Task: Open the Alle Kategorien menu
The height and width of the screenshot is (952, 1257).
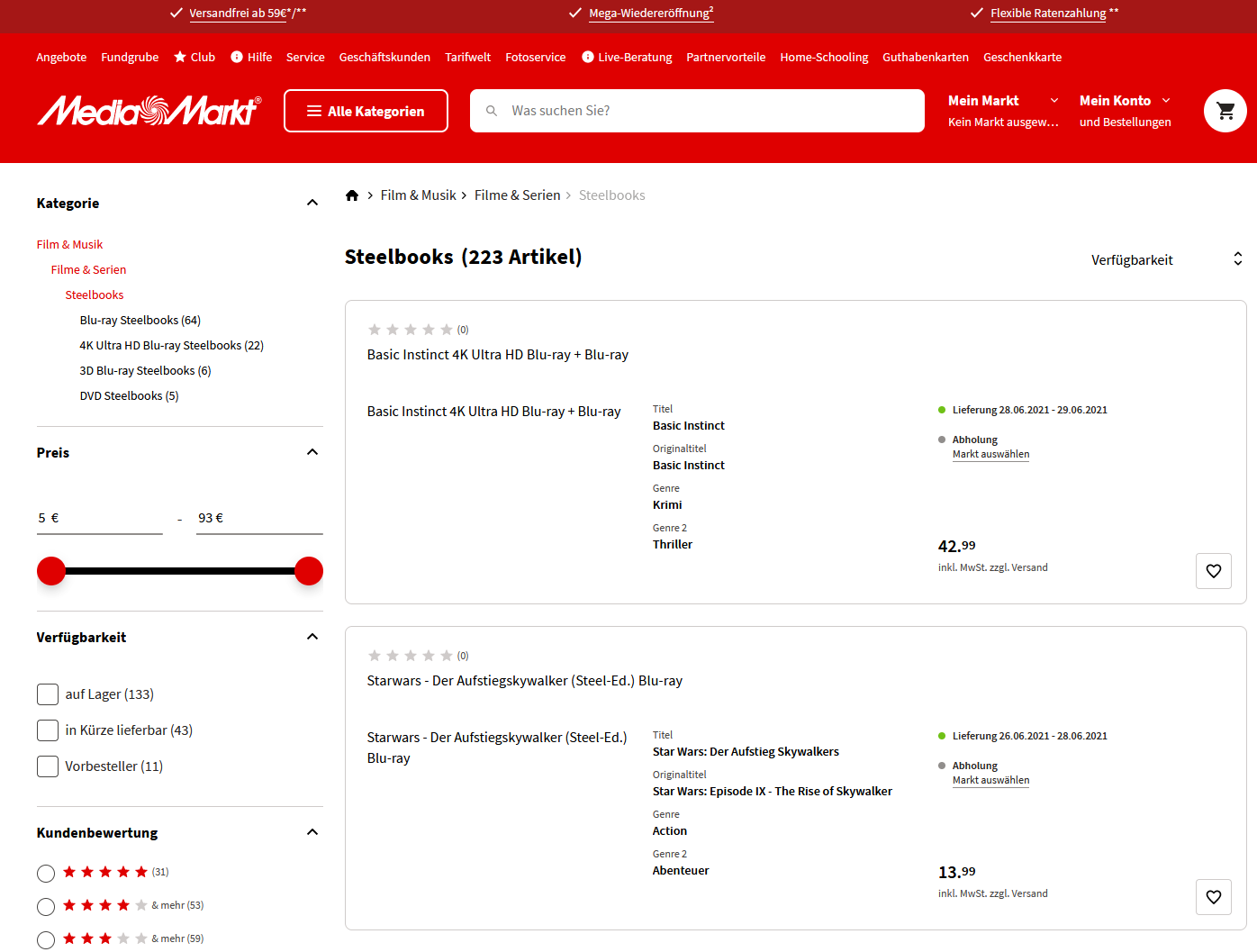Action: coord(366,111)
